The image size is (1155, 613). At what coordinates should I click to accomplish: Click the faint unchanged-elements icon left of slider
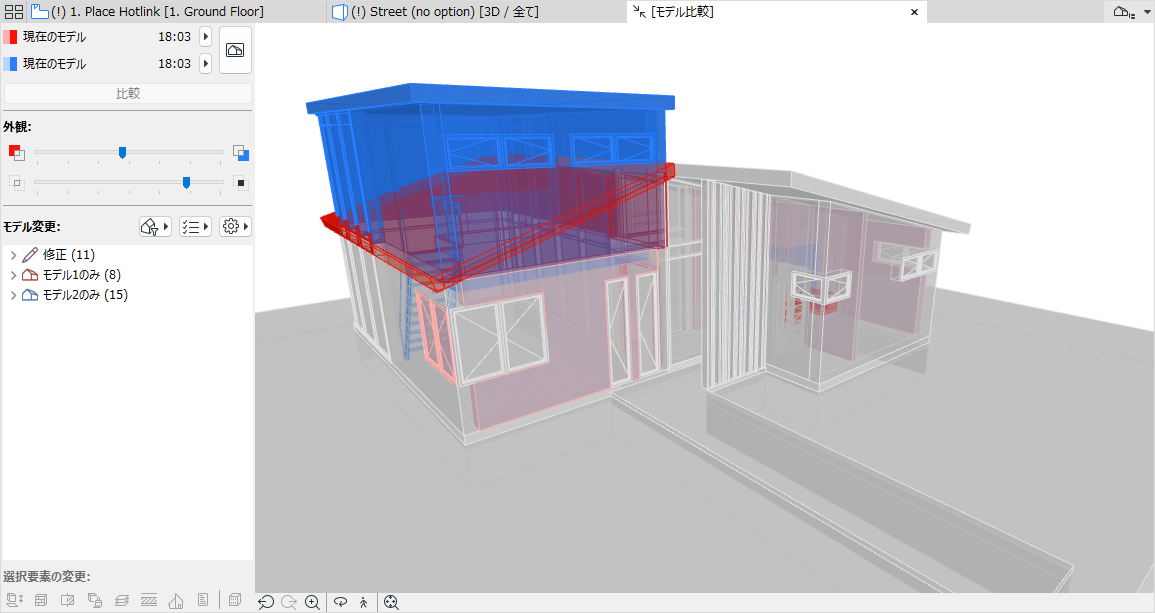point(16,182)
